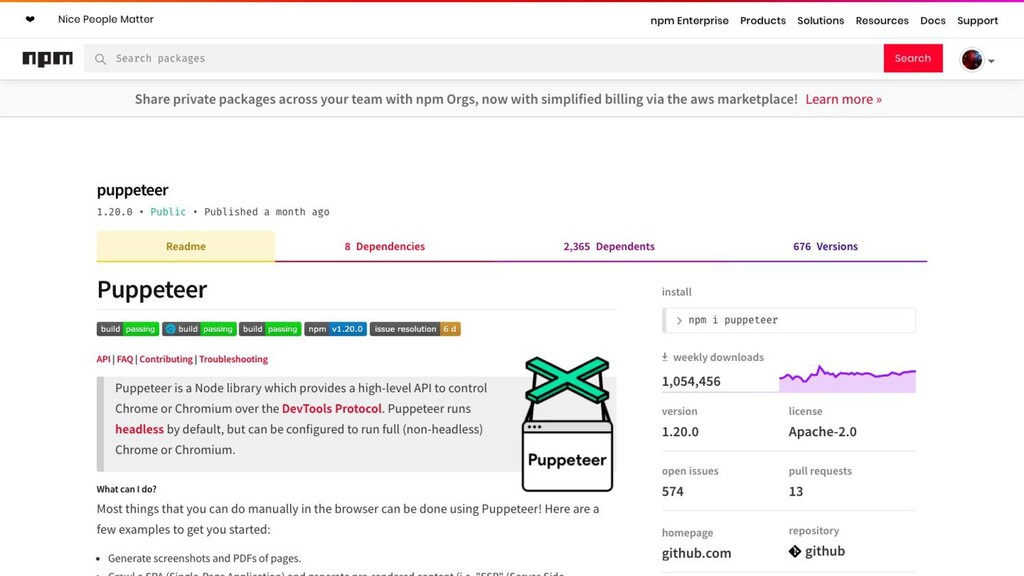
Task: Open the Solutions menu
Action: point(820,20)
